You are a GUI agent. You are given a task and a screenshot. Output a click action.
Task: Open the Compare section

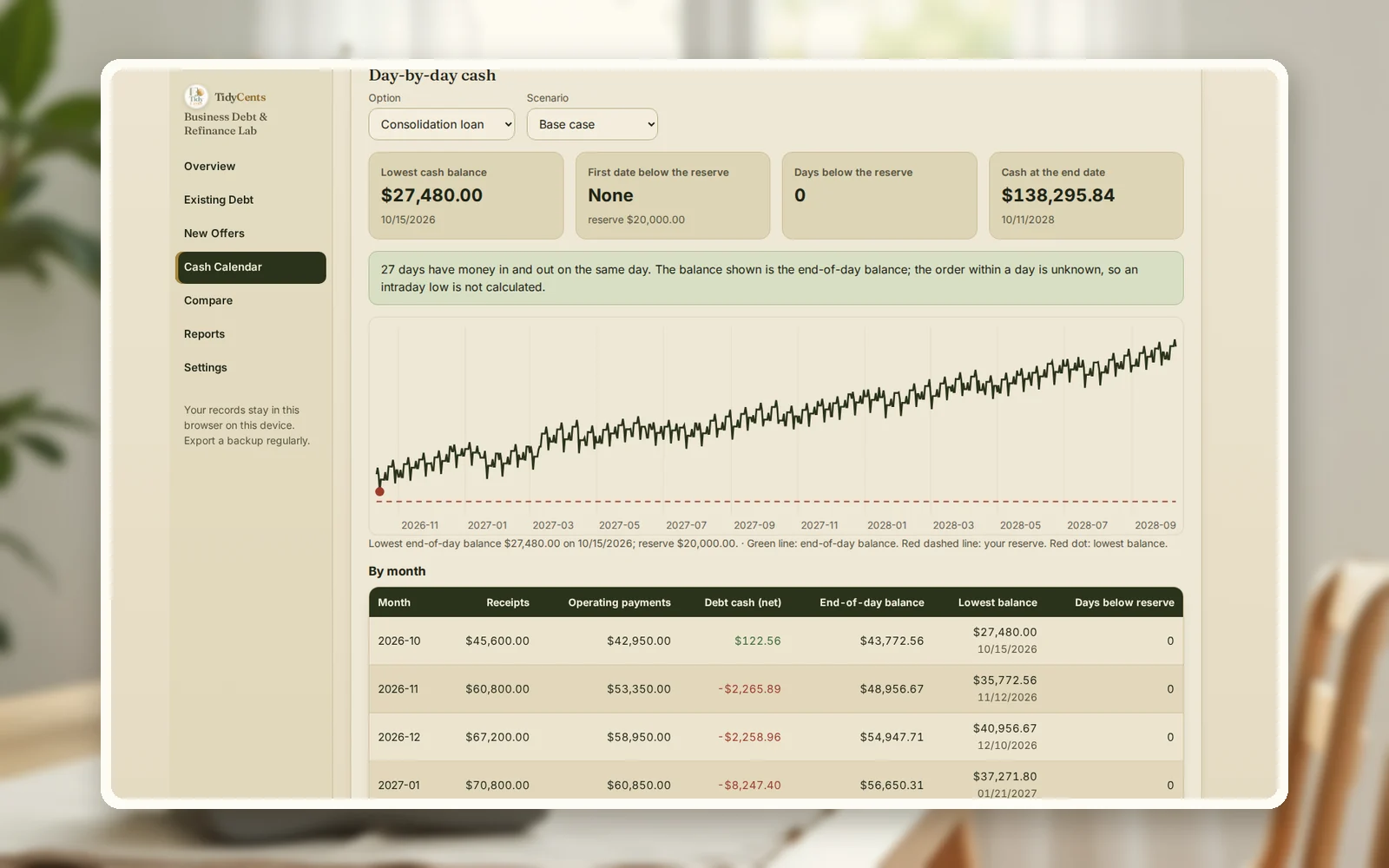[251, 300]
